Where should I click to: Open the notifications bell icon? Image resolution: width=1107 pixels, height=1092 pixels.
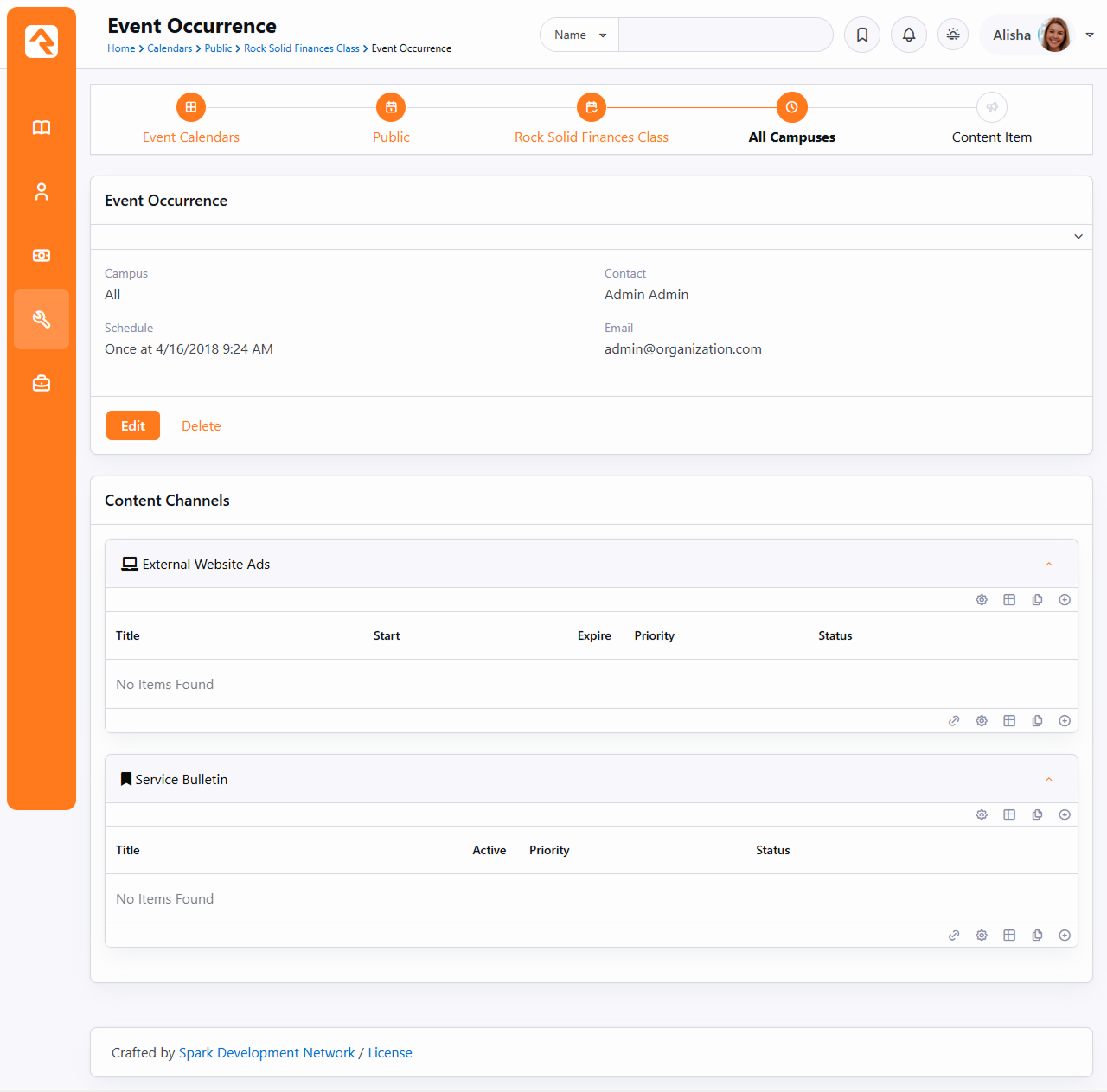[908, 35]
